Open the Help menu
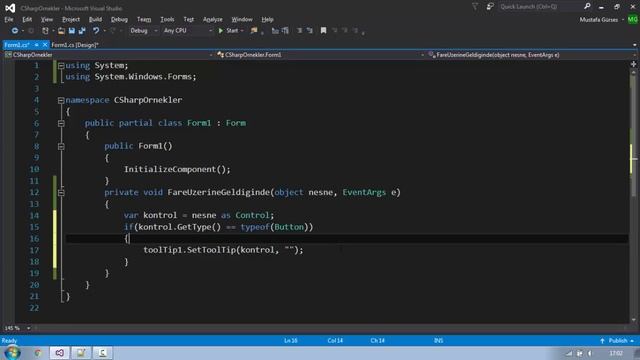The height and width of the screenshot is (360, 640). 267,19
